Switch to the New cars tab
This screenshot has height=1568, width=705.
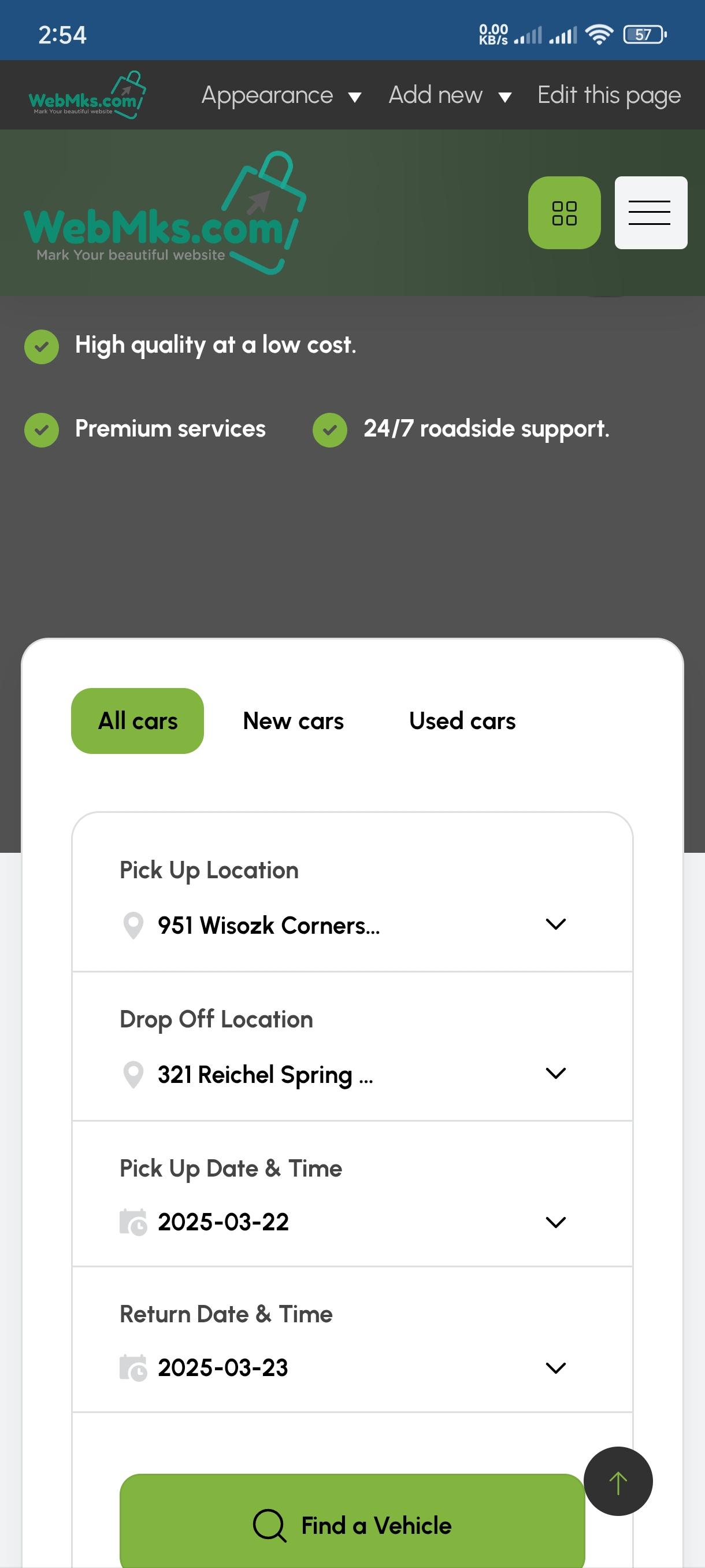pyautogui.click(x=293, y=721)
